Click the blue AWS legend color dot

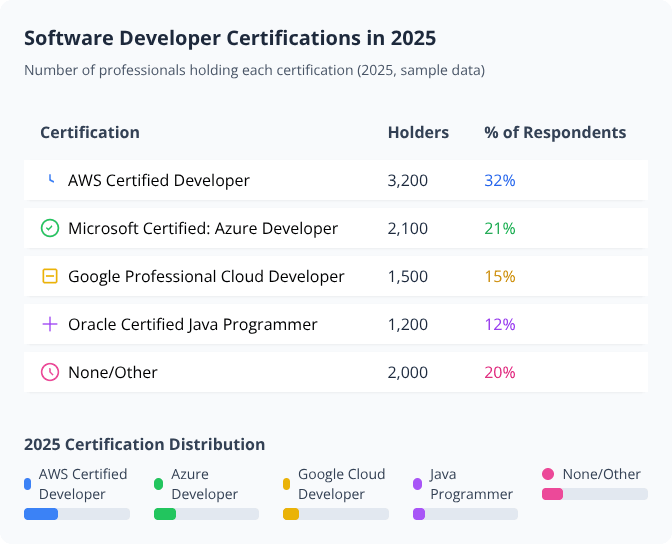[27, 484]
